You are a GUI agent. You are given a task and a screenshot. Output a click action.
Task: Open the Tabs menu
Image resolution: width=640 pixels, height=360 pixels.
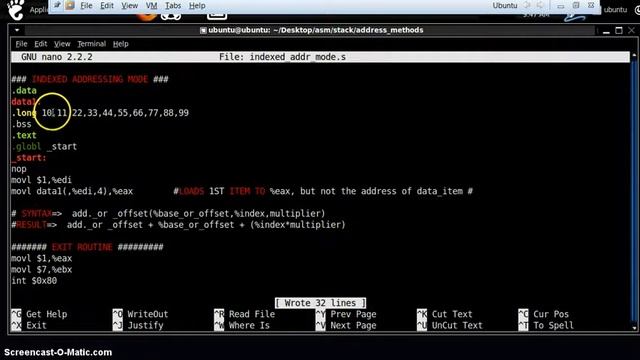coord(173,6)
